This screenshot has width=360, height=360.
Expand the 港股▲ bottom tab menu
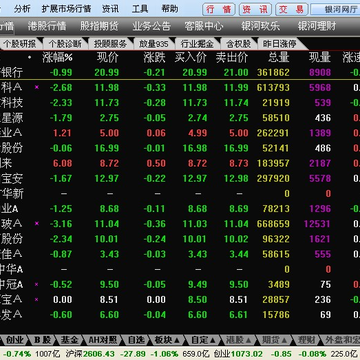[x=239, y=340]
